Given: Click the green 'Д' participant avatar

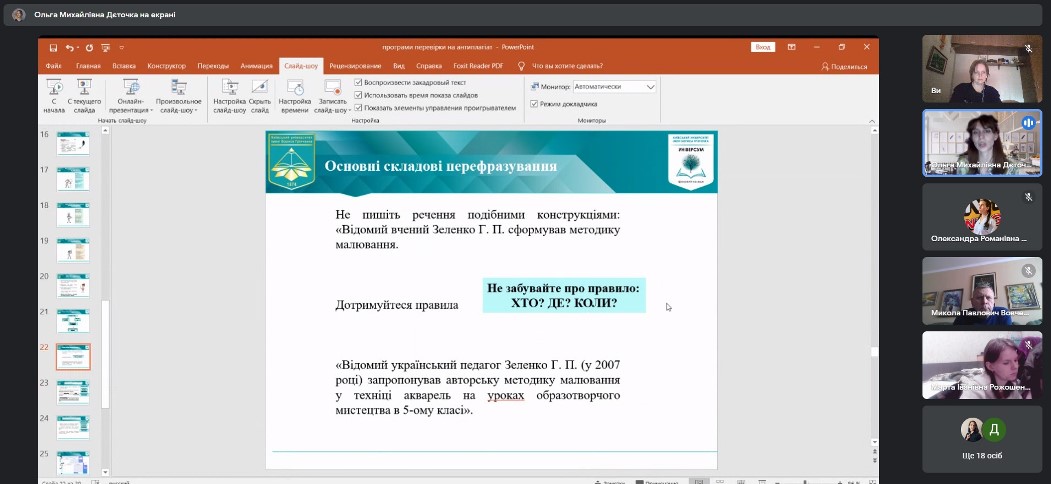Looking at the screenshot, I should pyautogui.click(x=995, y=430).
